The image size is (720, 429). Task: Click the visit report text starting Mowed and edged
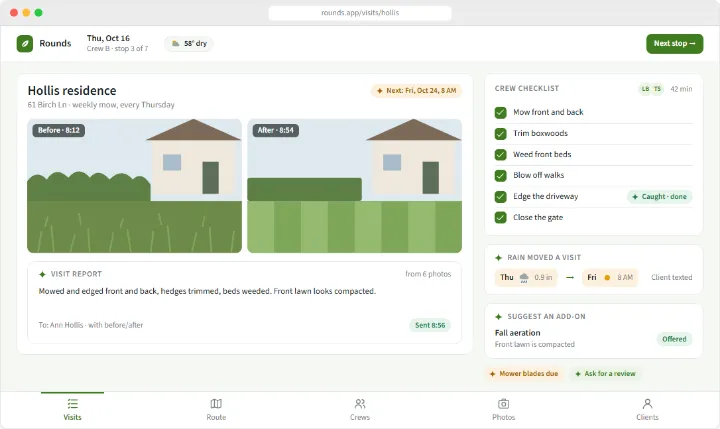click(x=207, y=291)
